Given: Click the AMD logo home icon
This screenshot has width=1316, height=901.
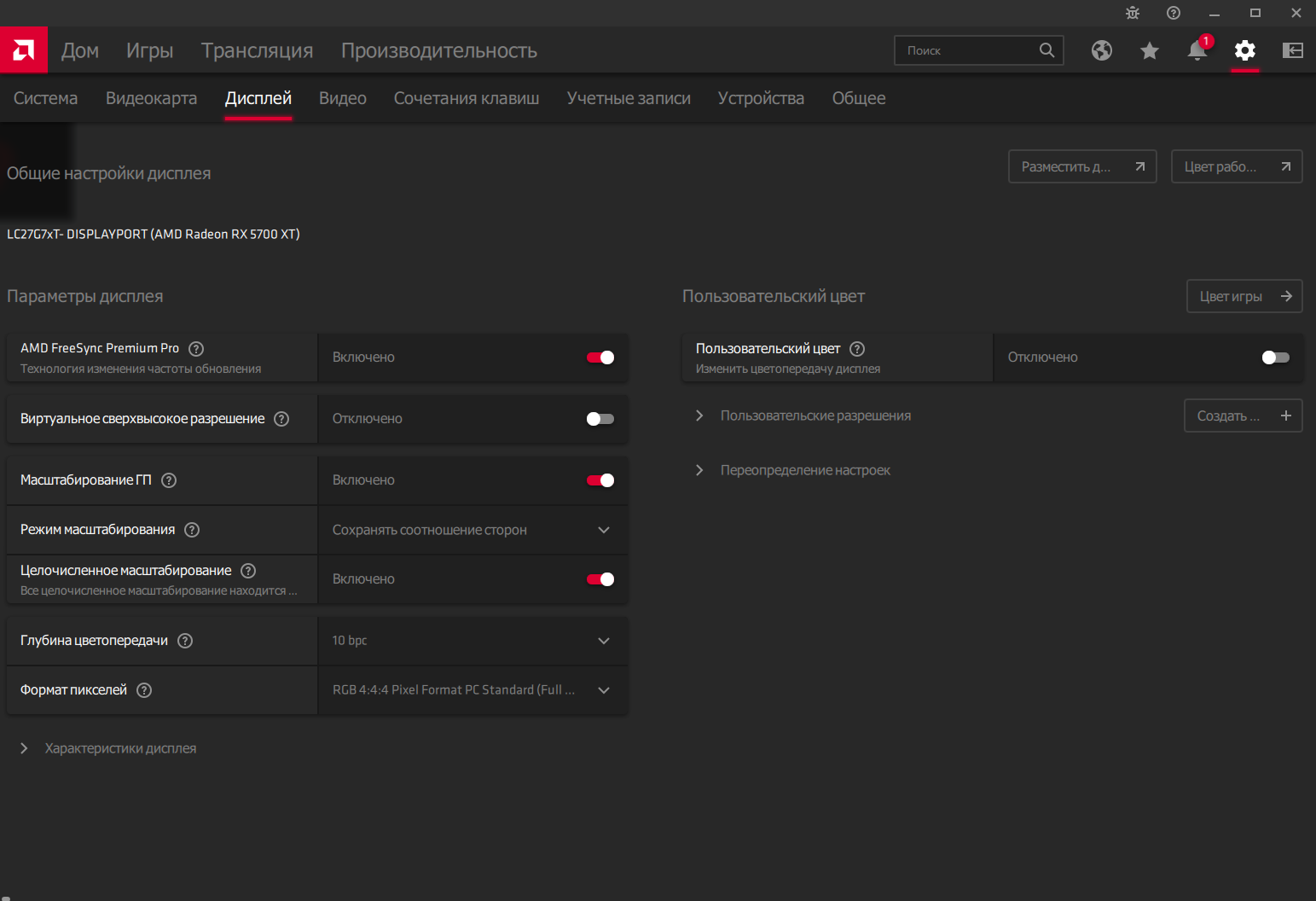Looking at the screenshot, I should [x=24, y=50].
